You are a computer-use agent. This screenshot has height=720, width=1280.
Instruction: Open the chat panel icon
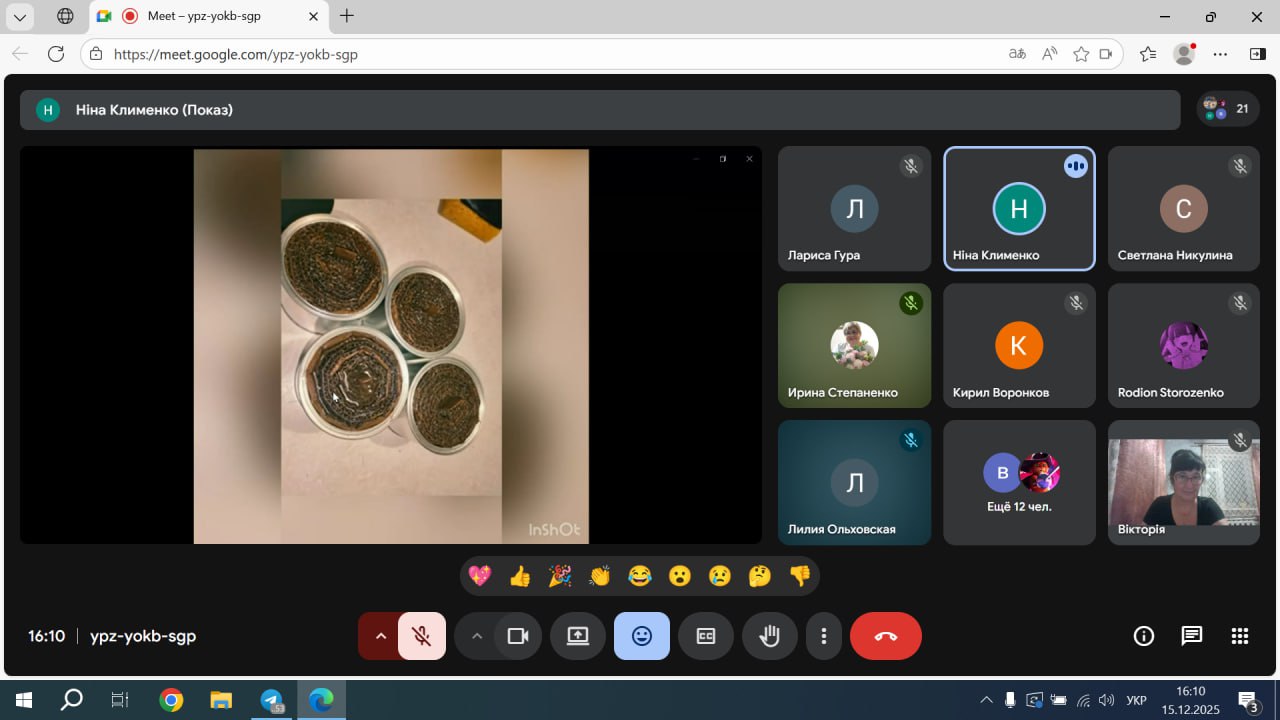[1191, 636]
